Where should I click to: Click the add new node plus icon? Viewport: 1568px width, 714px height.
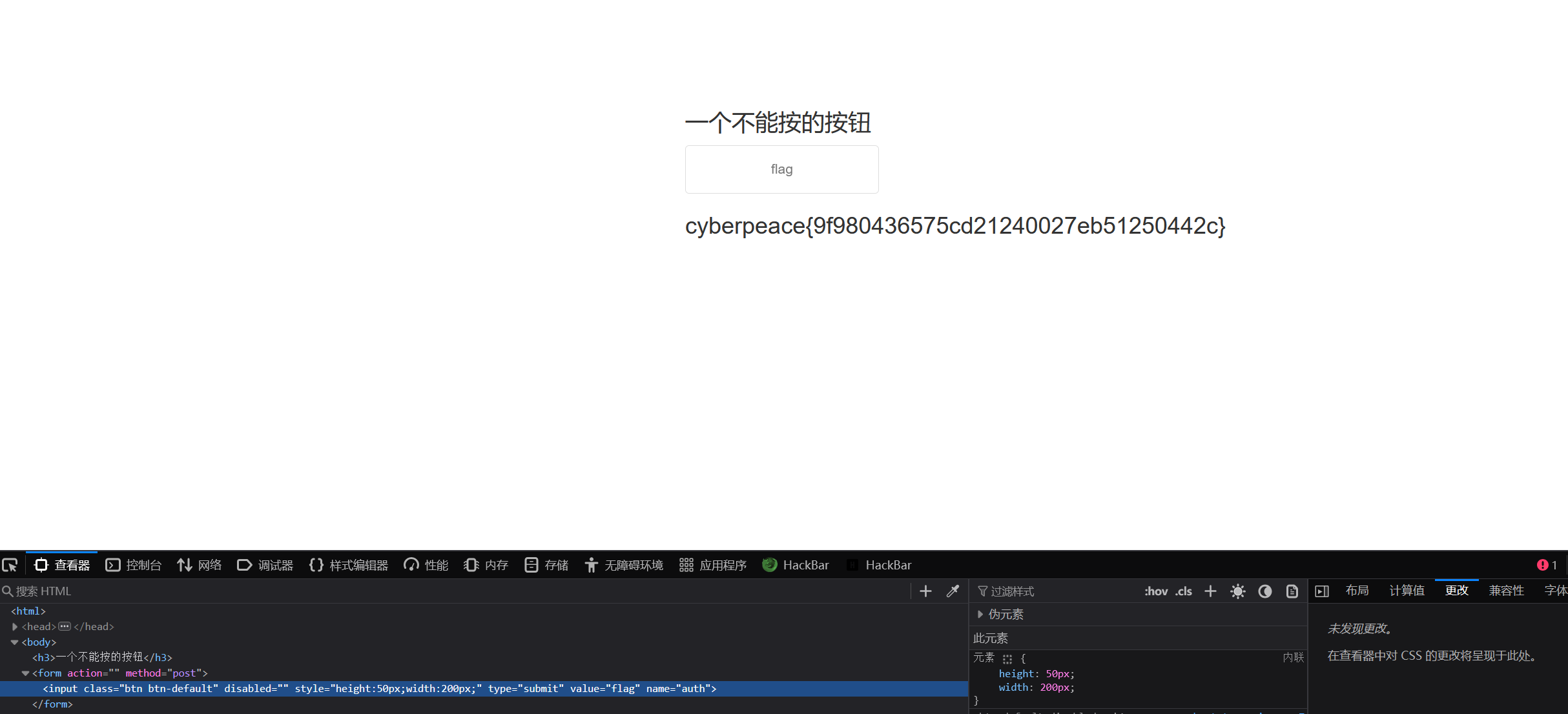tap(925, 591)
